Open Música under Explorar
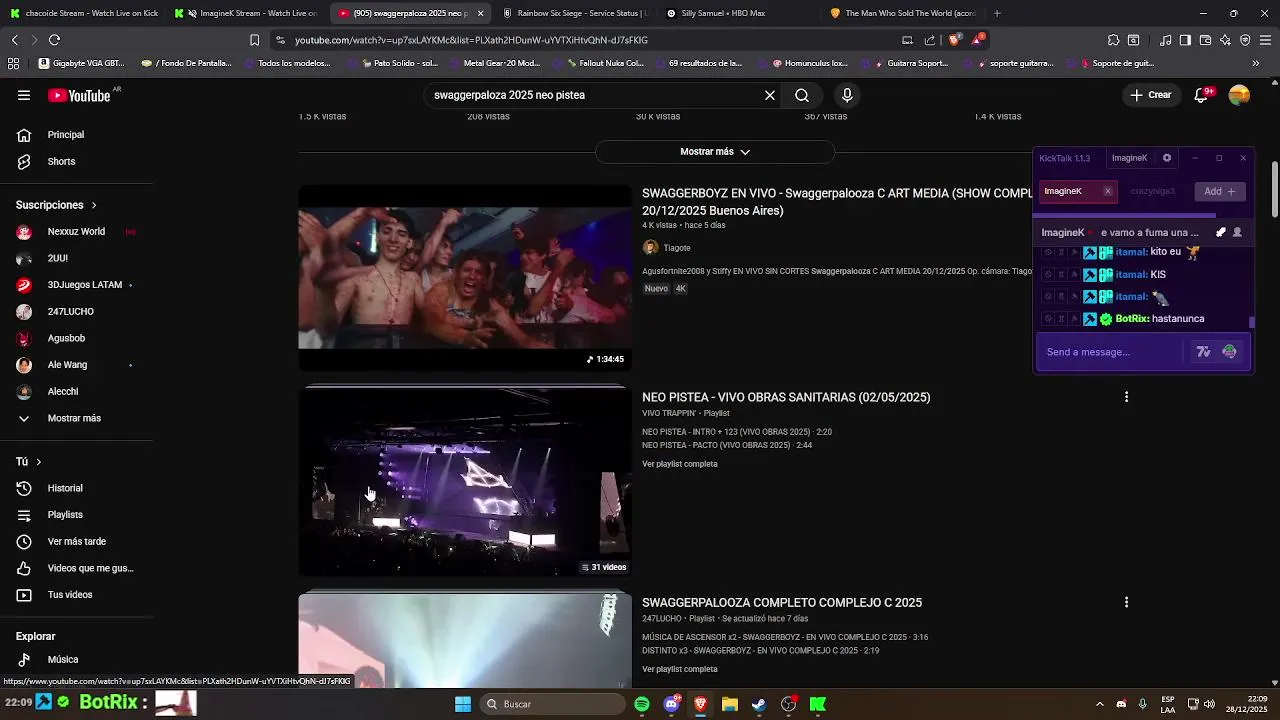Screen dimensions: 1280x720 pyautogui.click(x=62, y=659)
